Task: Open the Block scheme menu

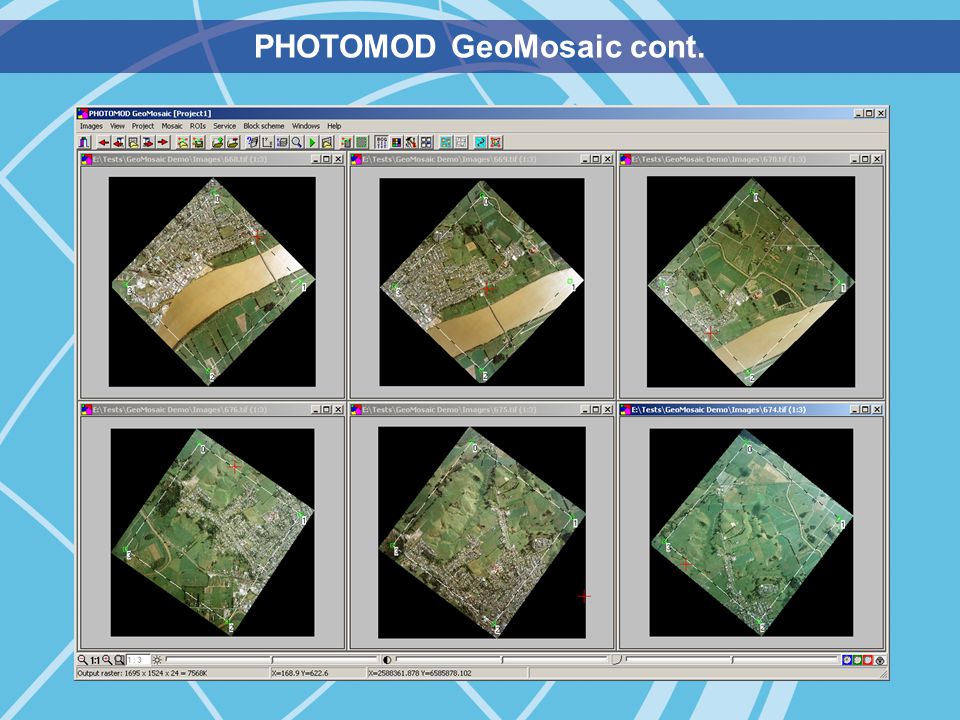Action: 264,126
